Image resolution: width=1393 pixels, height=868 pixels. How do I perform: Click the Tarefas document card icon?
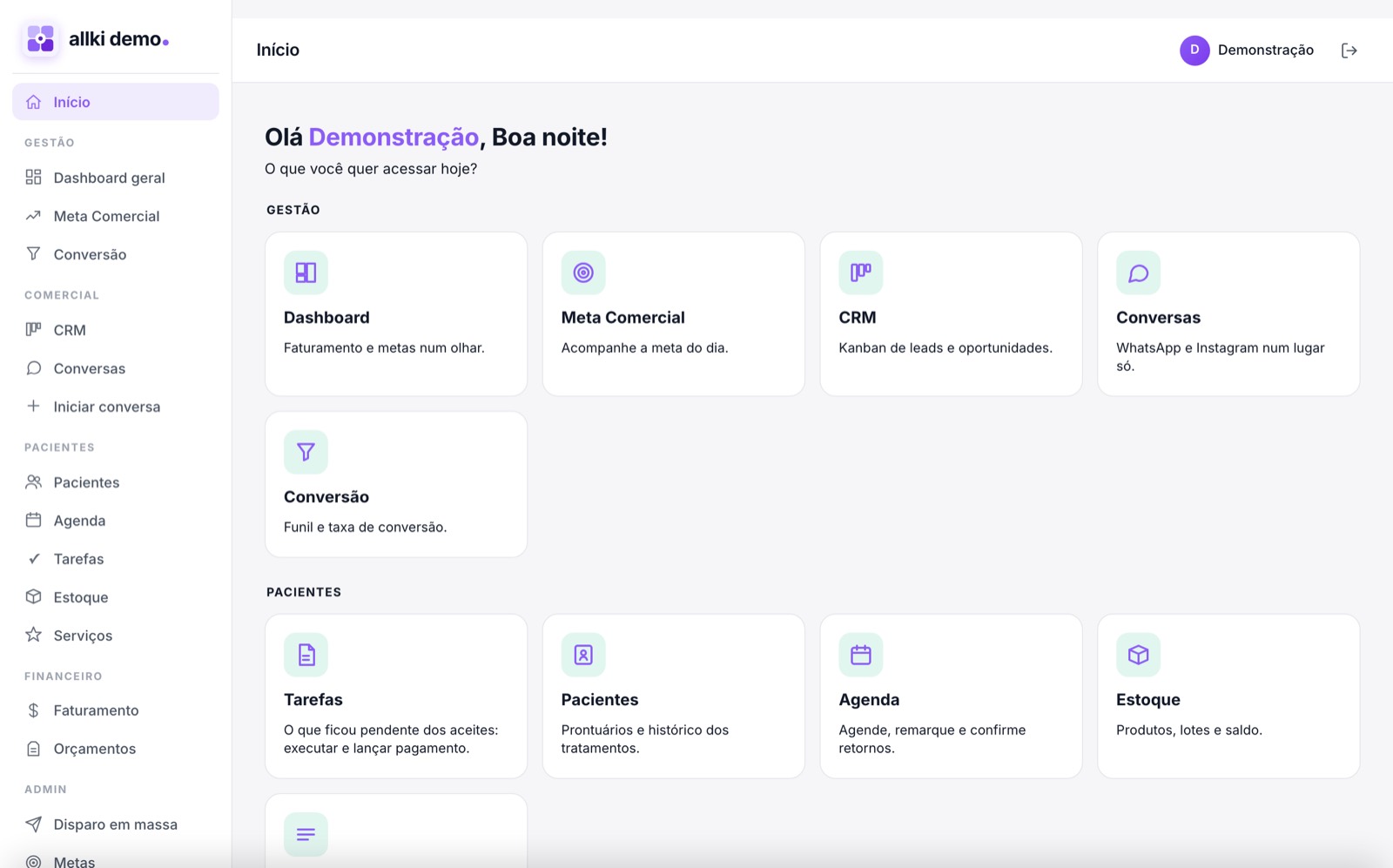click(x=306, y=655)
